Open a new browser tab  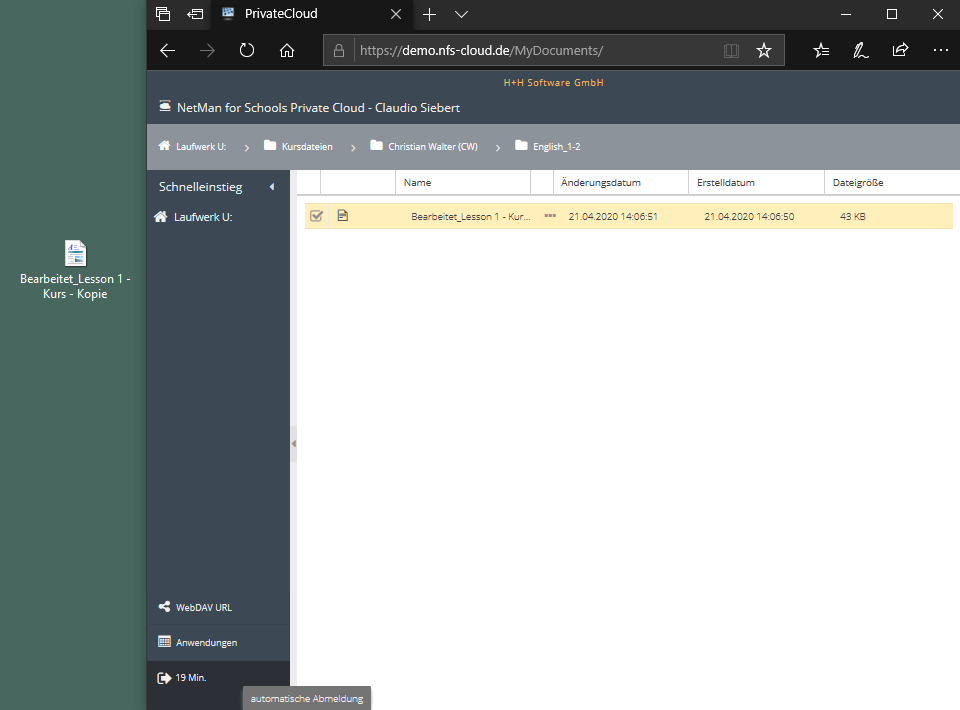[430, 14]
